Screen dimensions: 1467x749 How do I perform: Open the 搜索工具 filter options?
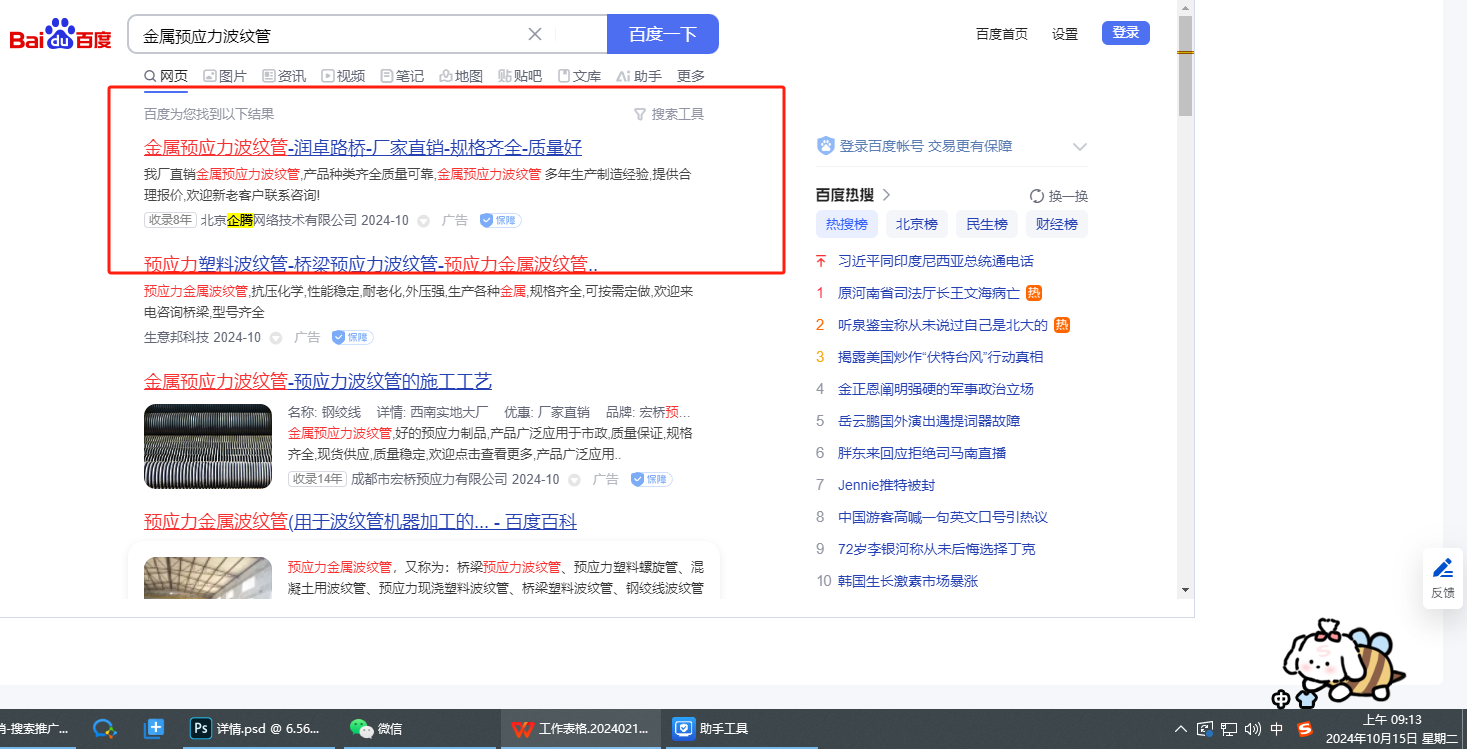(x=669, y=114)
